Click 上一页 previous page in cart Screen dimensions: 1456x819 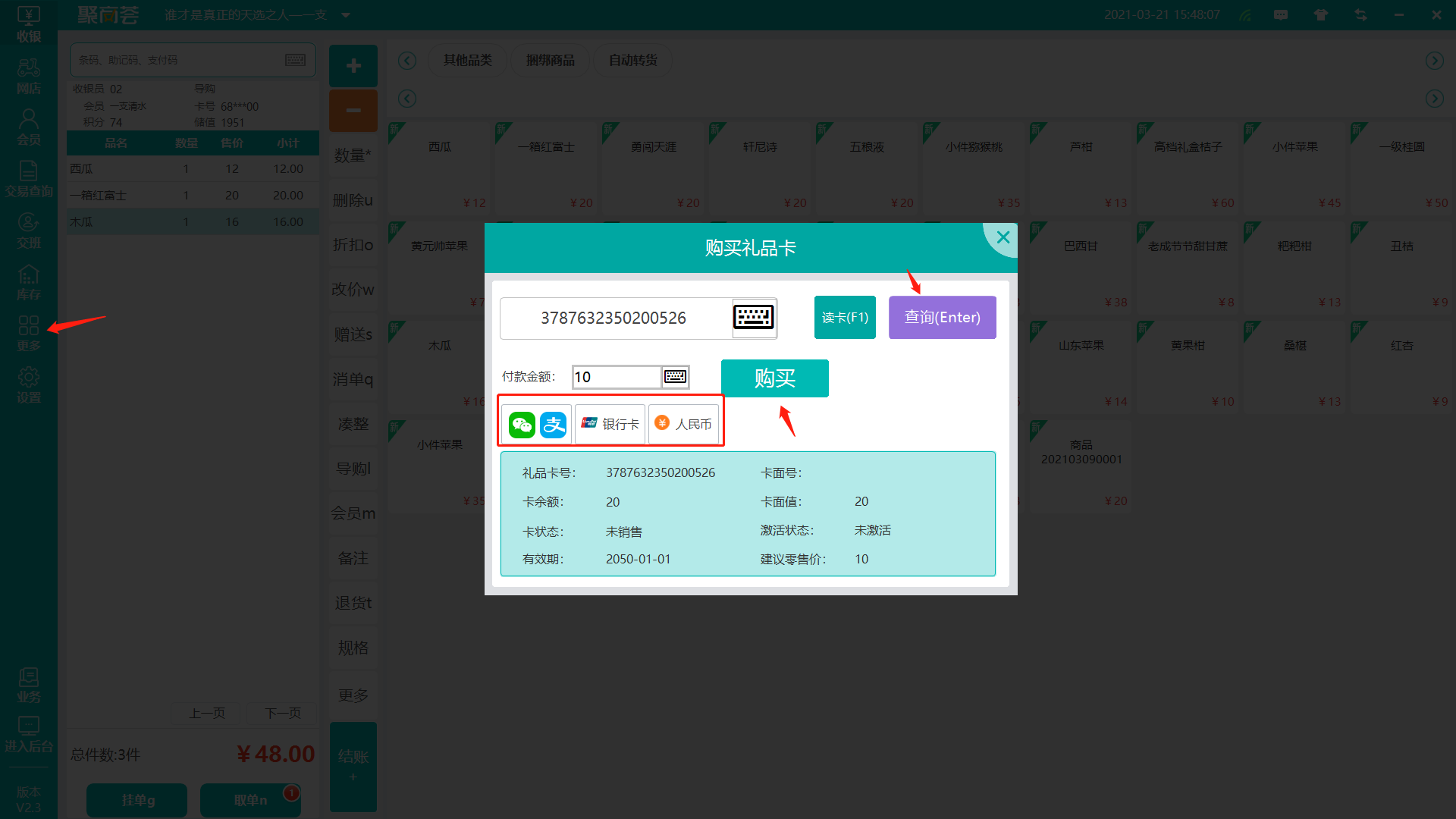207,713
